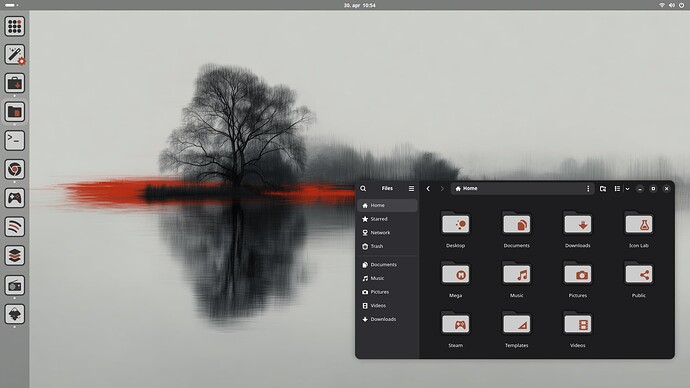Go back in Files navigation
Viewport: 690px width, 388px height.
(x=428, y=188)
